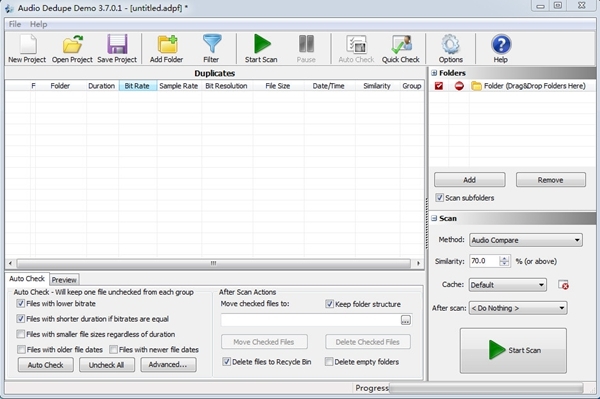Click the red no-entry folder column icon
This screenshot has height=399, width=600.
click(x=459, y=86)
